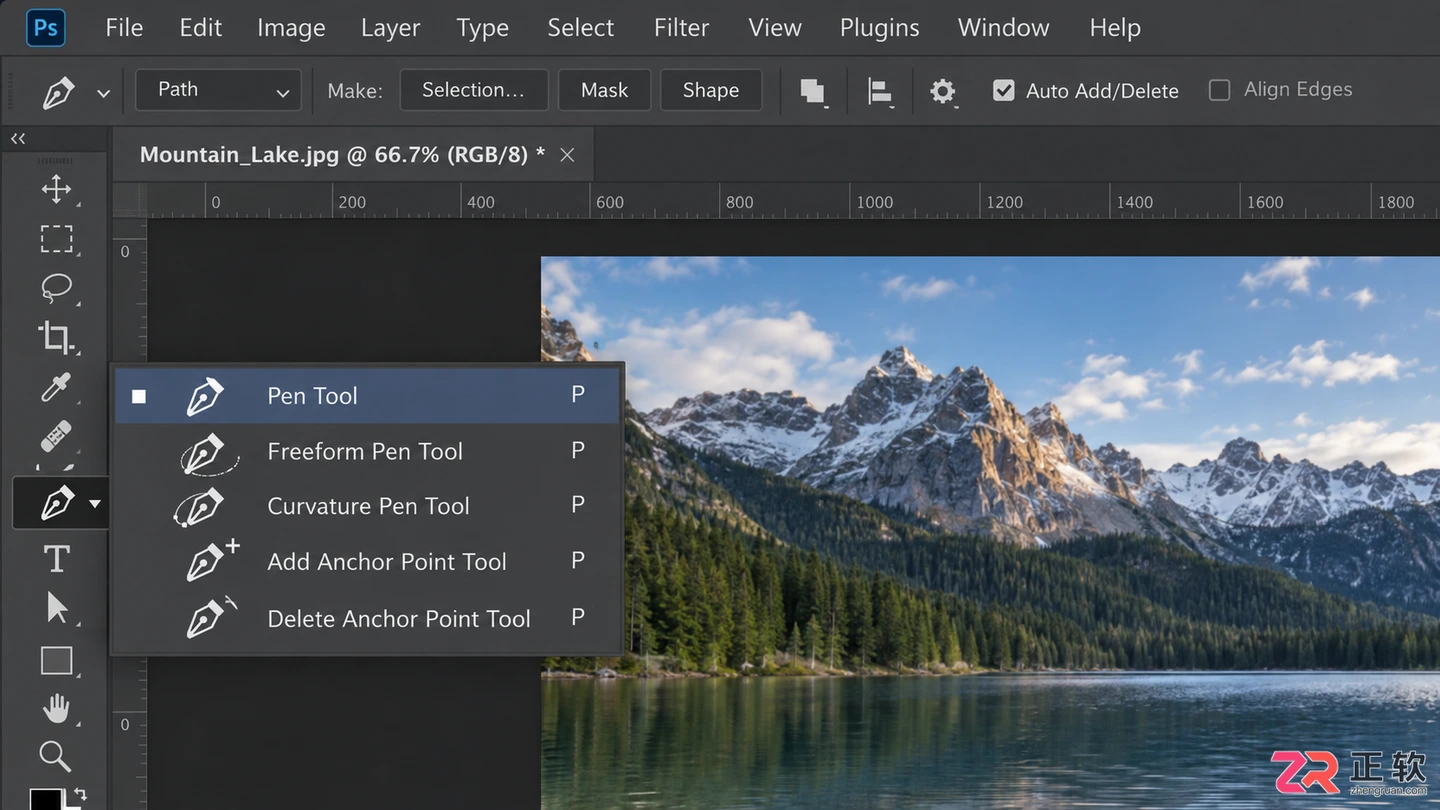Open the Filter menu
Screen dimensions: 1440x810
[x=682, y=28]
